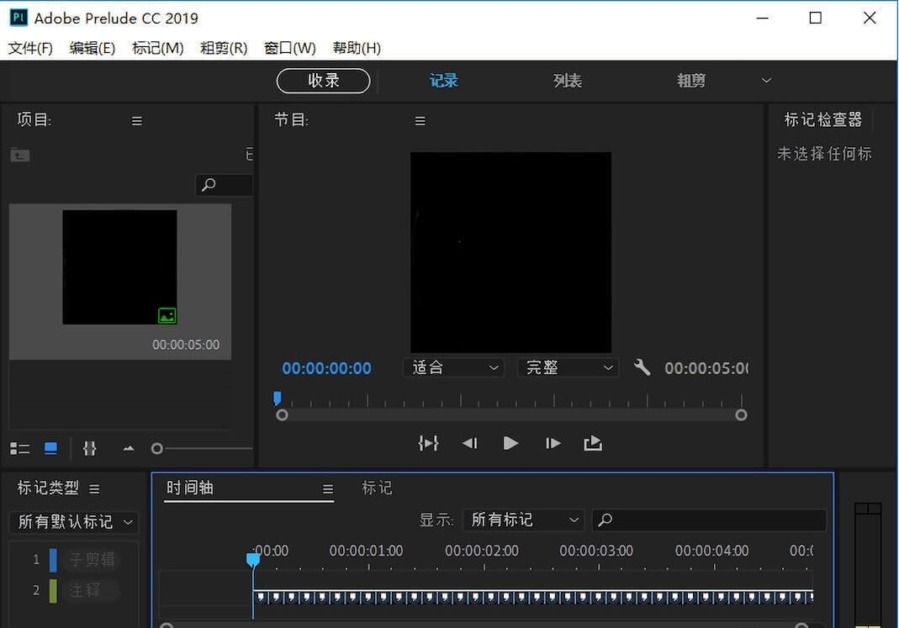Click the Prelude app icon in title bar
This screenshot has height=628, width=899.
click(18, 18)
